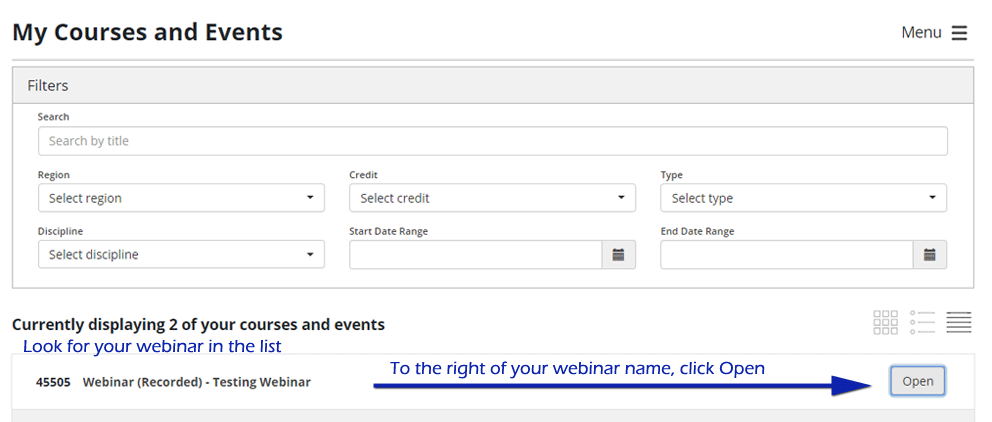Click the Menu text label
This screenshot has width=992, height=422.
[921, 33]
